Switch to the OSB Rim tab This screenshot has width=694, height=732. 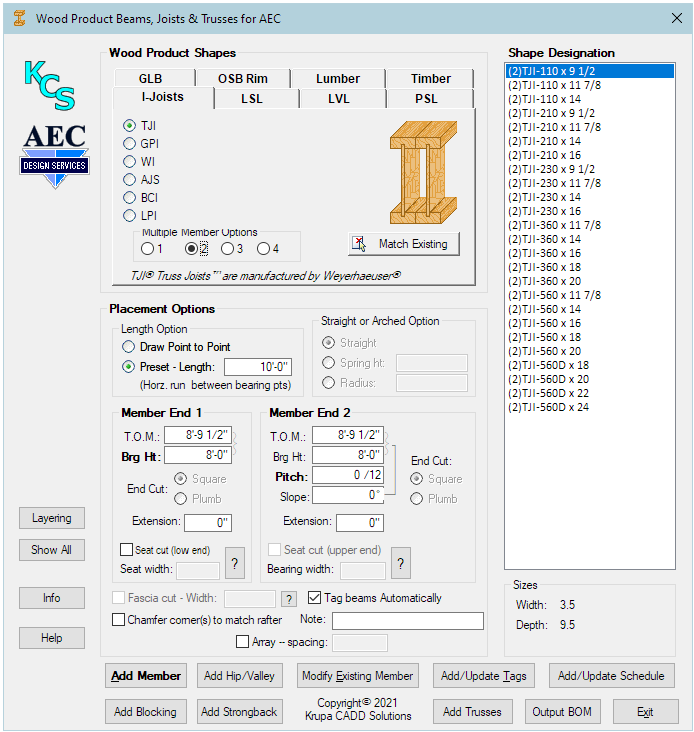pos(243,78)
